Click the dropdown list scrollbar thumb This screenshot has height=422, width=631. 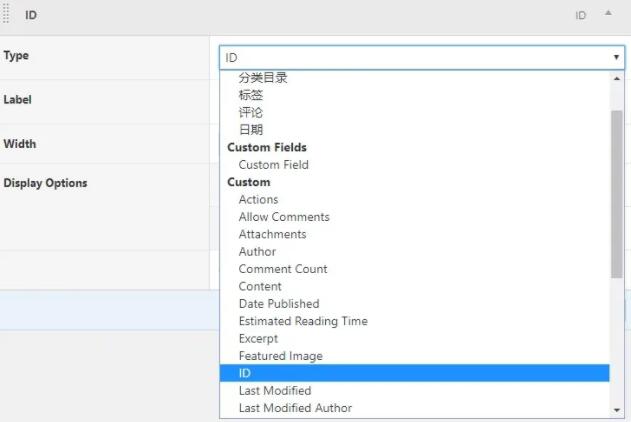pos(617,194)
